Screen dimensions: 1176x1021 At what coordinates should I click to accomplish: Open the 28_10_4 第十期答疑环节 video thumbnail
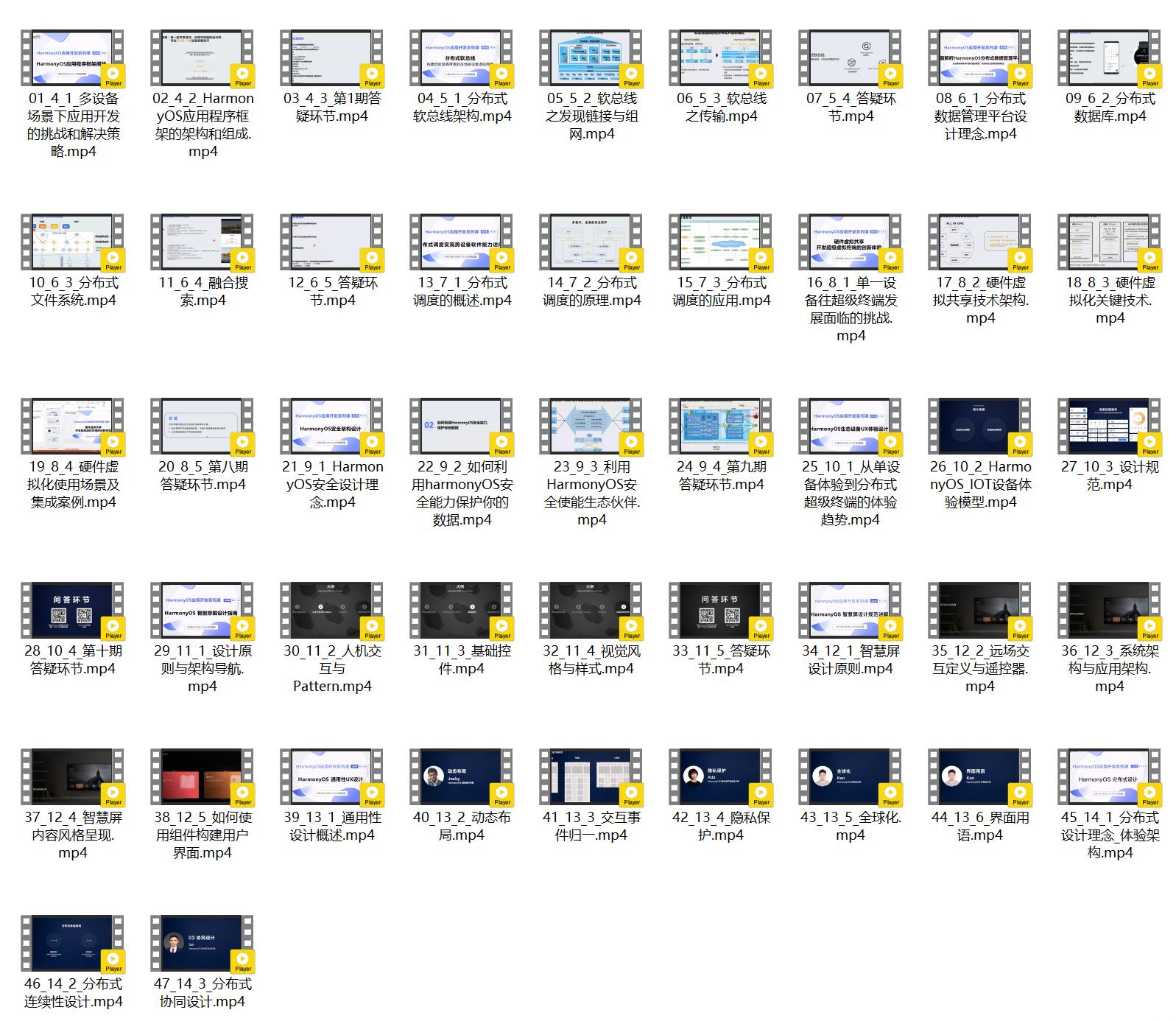coord(72,611)
